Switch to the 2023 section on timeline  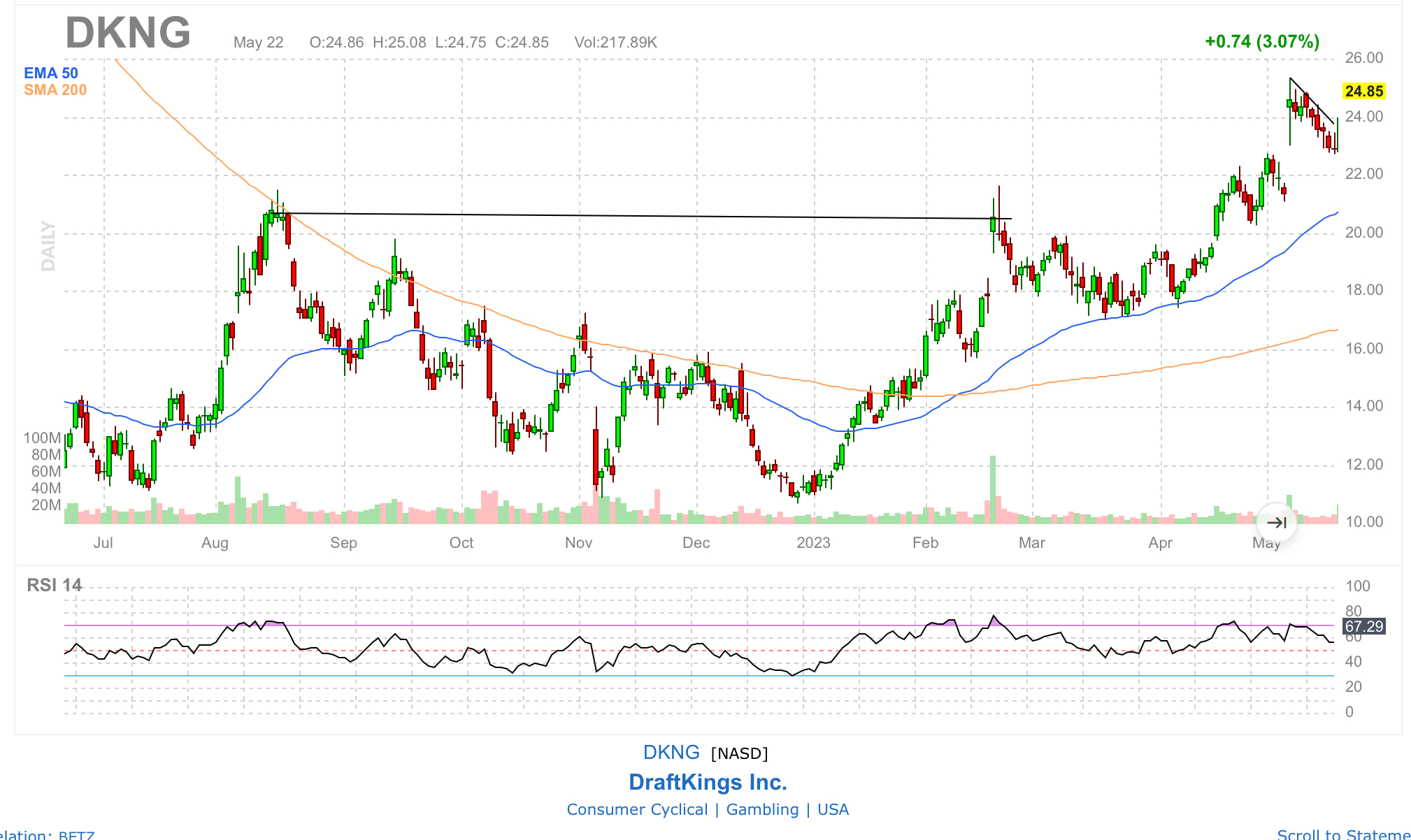tap(814, 542)
